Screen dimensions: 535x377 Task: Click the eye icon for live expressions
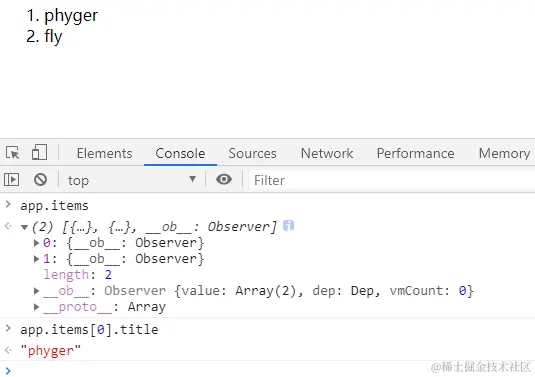[x=224, y=179]
